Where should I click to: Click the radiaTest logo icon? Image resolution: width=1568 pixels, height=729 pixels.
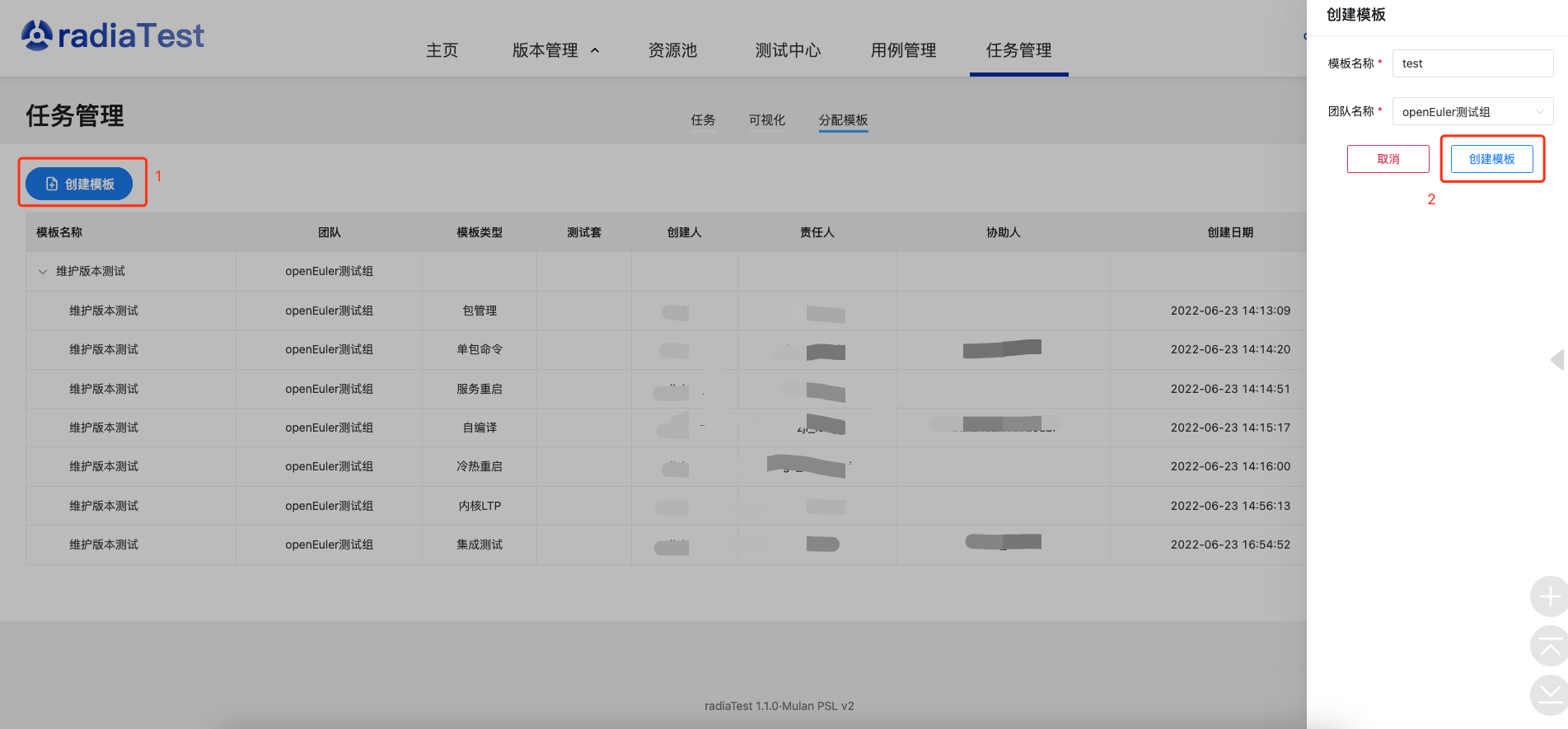[37, 35]
